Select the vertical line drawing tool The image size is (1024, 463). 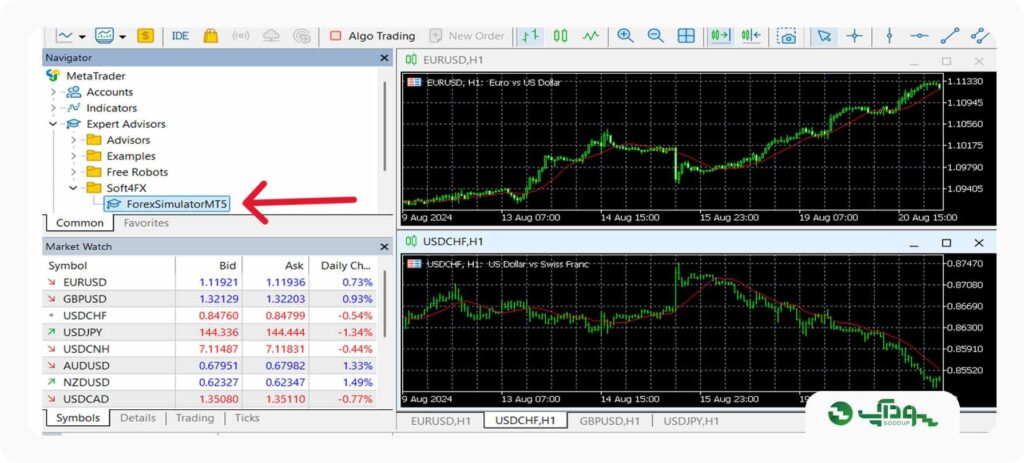[889, 36]
